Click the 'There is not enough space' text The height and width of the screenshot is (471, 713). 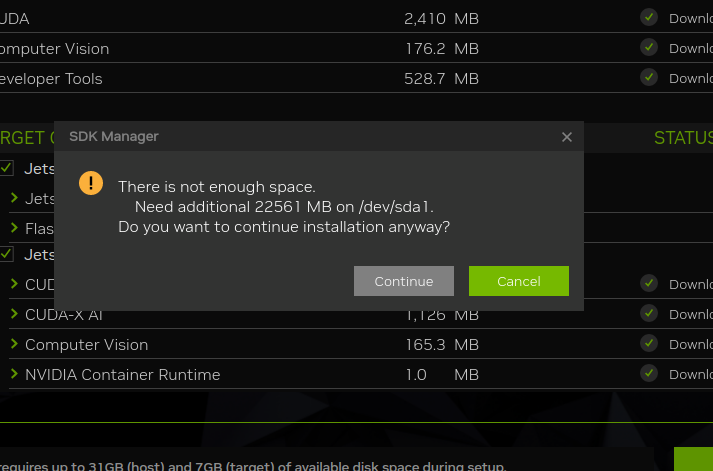(x=216, y=187)
